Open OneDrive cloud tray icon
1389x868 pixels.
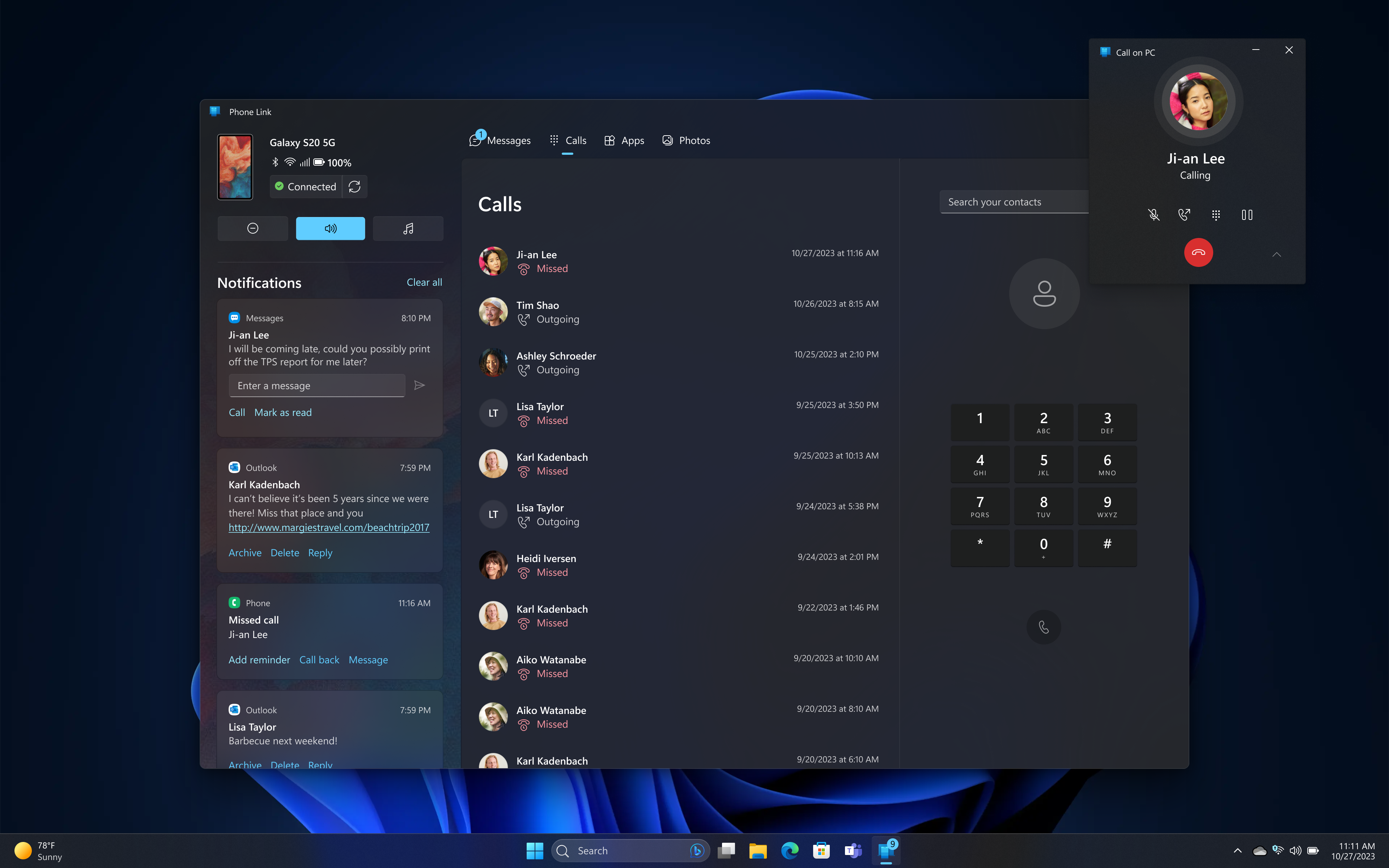coord(1259,851)
